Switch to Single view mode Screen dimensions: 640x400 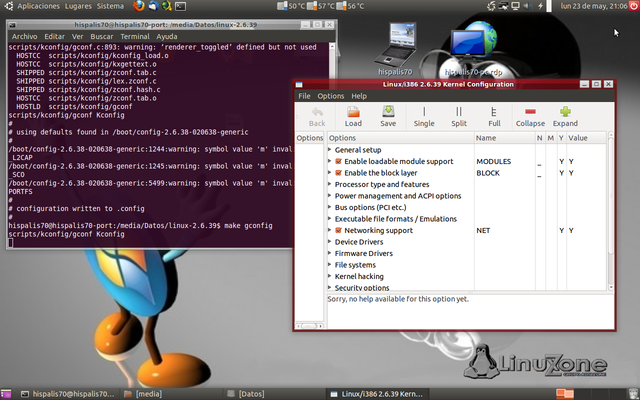pyautogui.click(x=424, y=117)
